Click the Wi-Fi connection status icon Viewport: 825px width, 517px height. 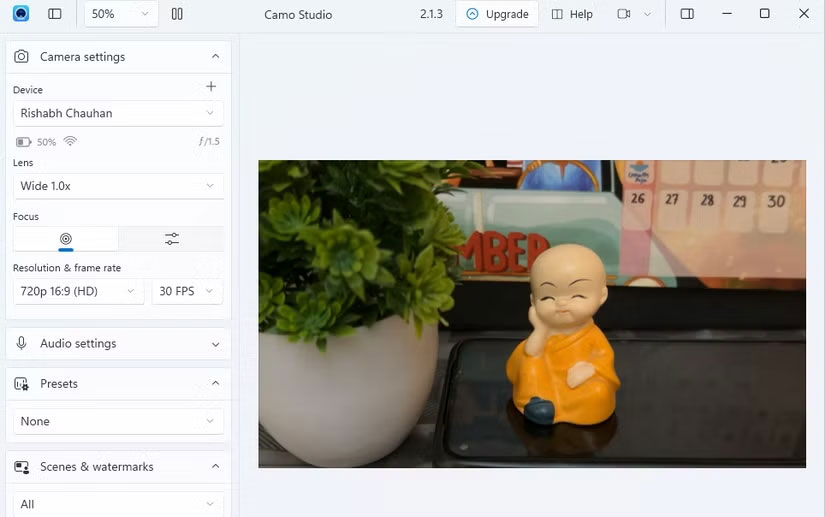pyautogui.click(x=70, y=142)
